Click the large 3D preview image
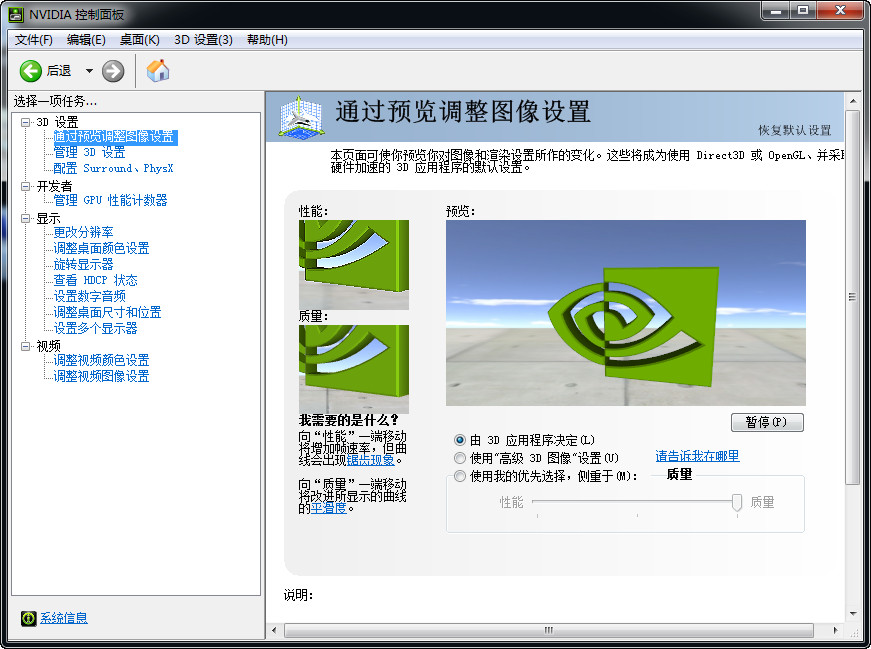Screen dimensions: 871x649 click(x=625, y=313)
